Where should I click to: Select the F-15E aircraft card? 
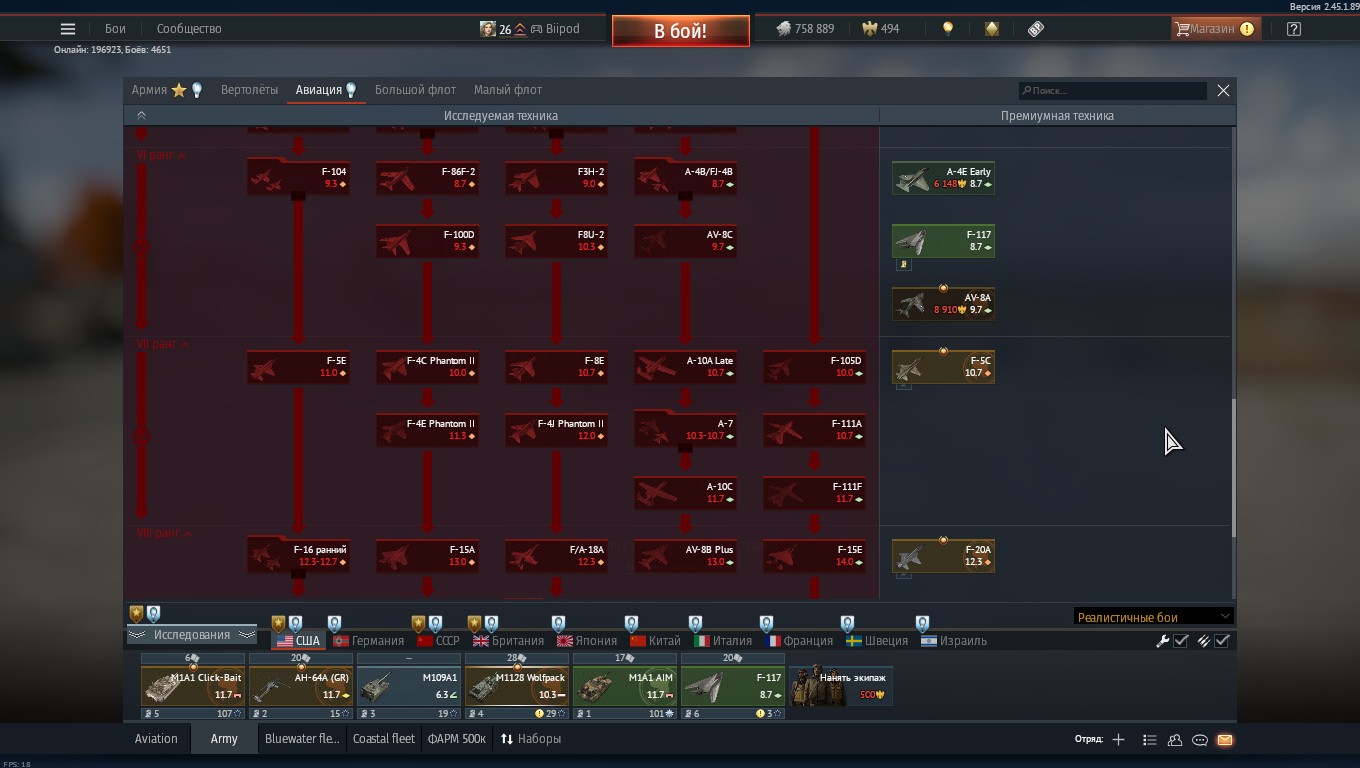click(x=814, y=556)
